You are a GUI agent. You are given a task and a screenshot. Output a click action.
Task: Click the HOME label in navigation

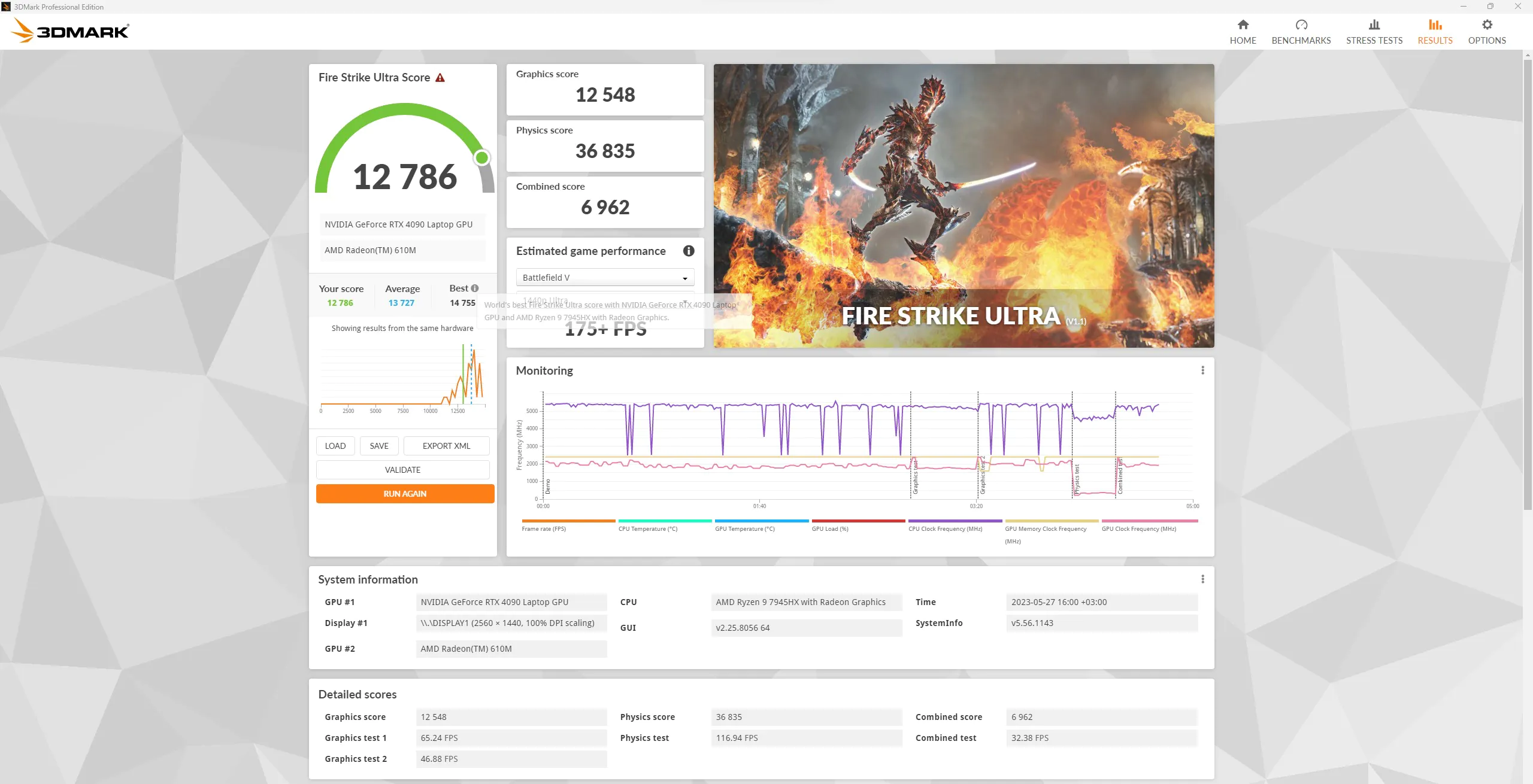point(1243,41)
